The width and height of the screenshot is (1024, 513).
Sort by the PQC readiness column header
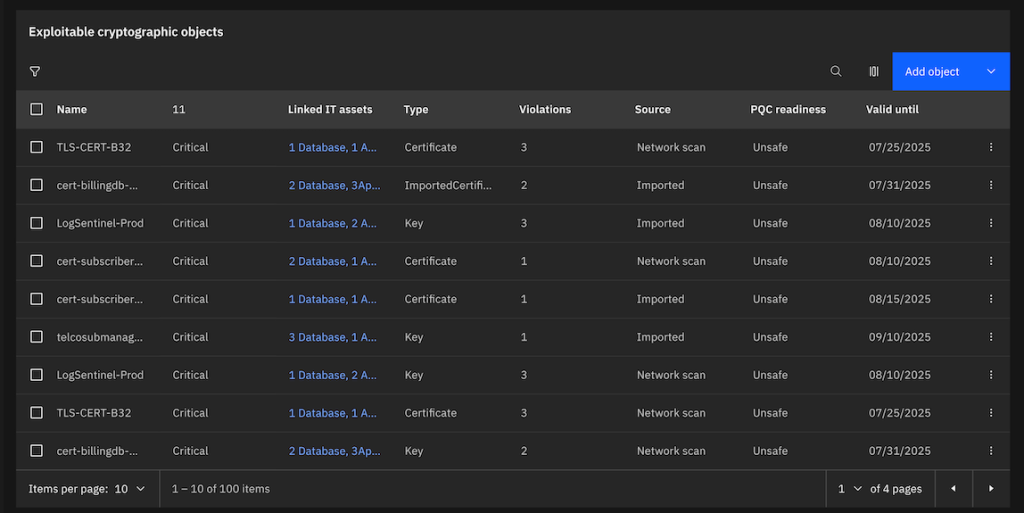coord(788,110)
